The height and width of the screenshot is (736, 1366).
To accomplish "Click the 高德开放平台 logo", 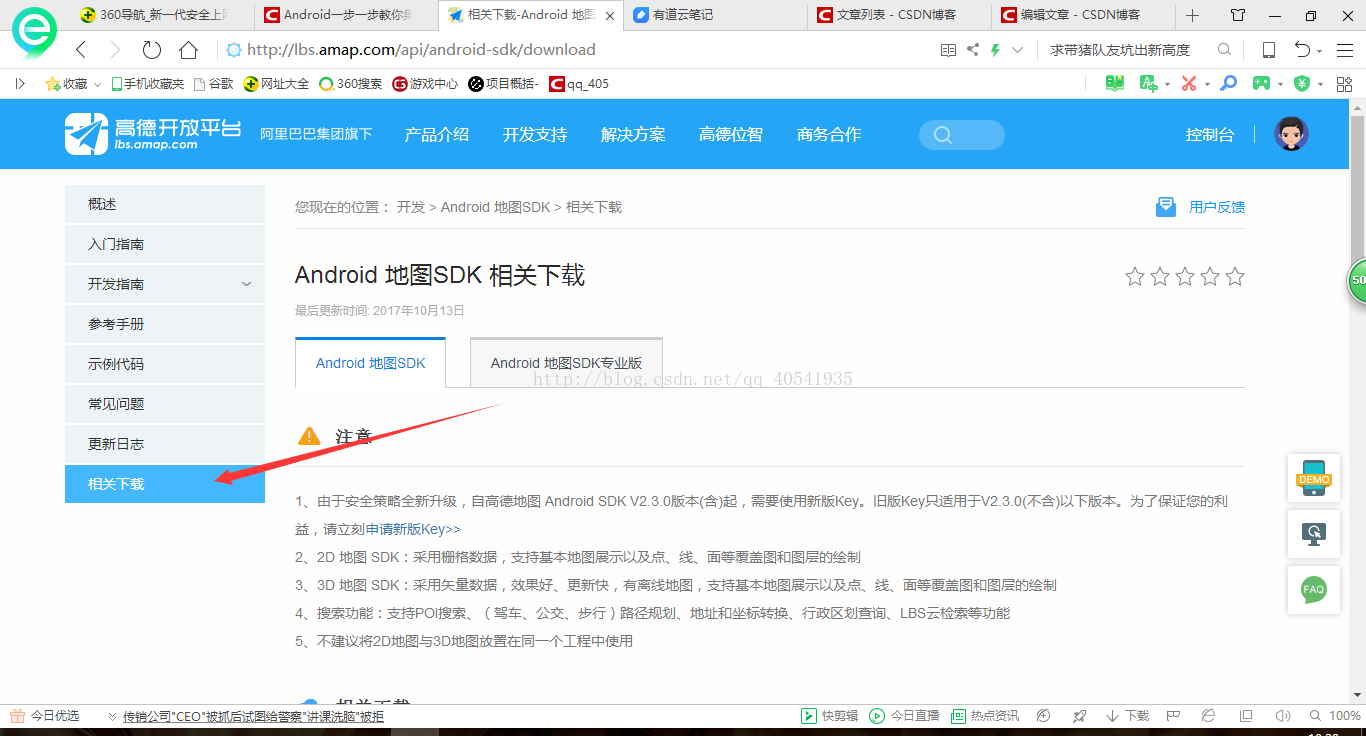I will 154,134.
